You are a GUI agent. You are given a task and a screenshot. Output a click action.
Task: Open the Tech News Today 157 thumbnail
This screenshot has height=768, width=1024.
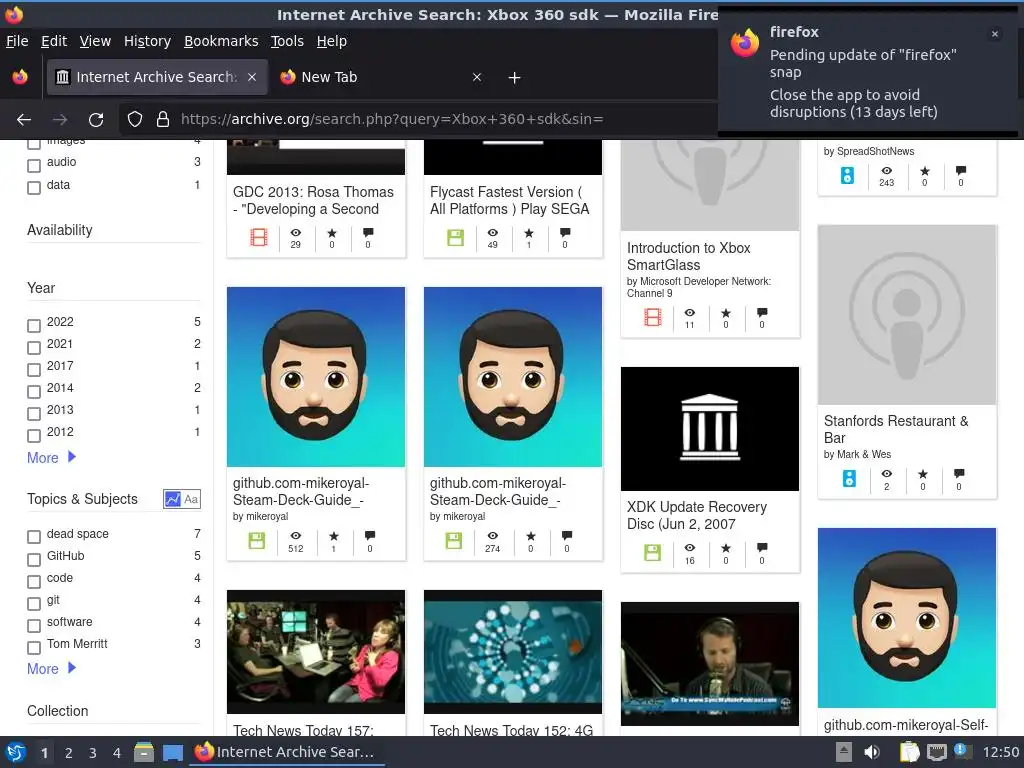click(x=316, y=652)
